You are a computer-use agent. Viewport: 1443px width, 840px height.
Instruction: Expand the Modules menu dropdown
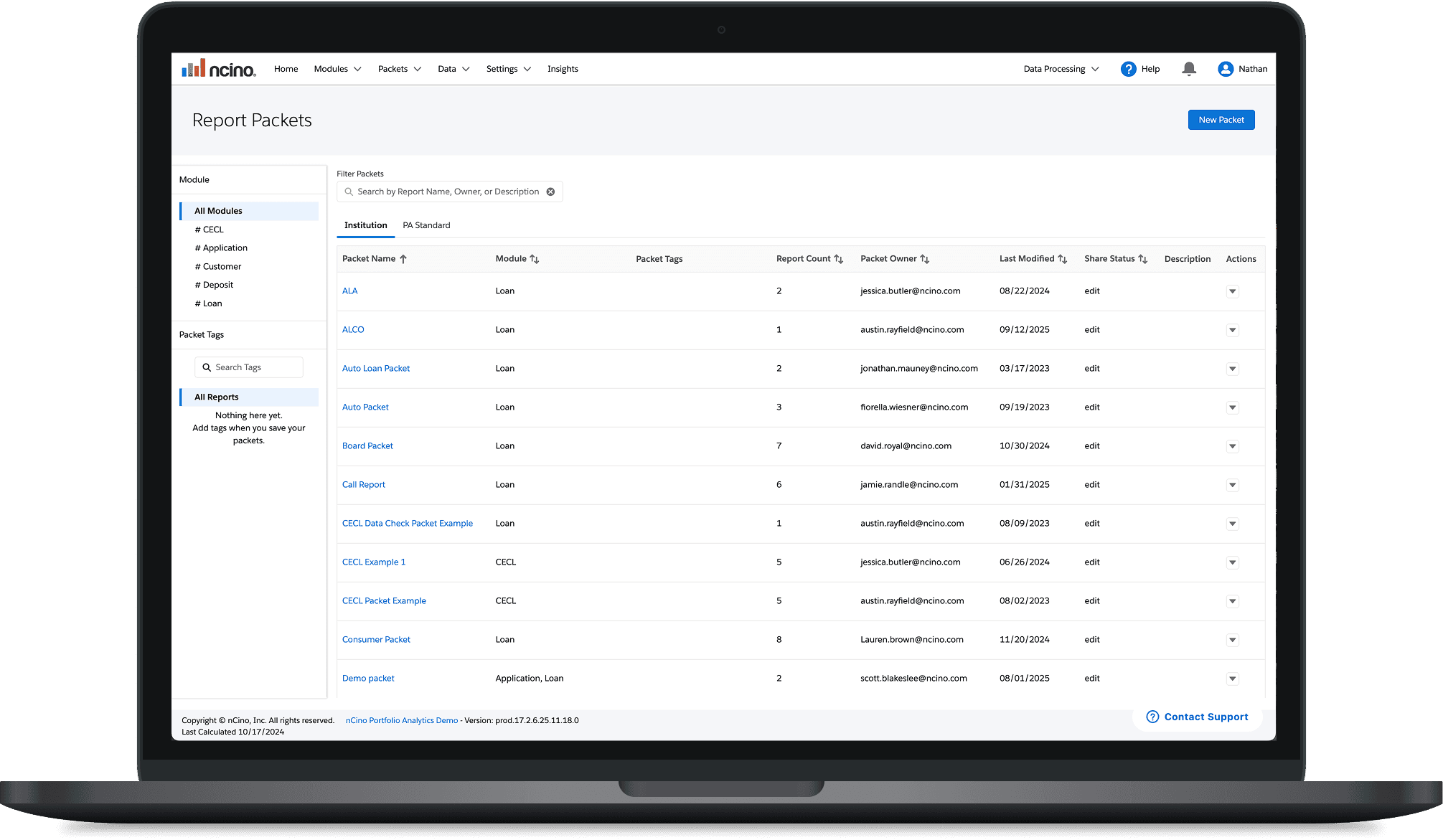click(x=337, y=69)
